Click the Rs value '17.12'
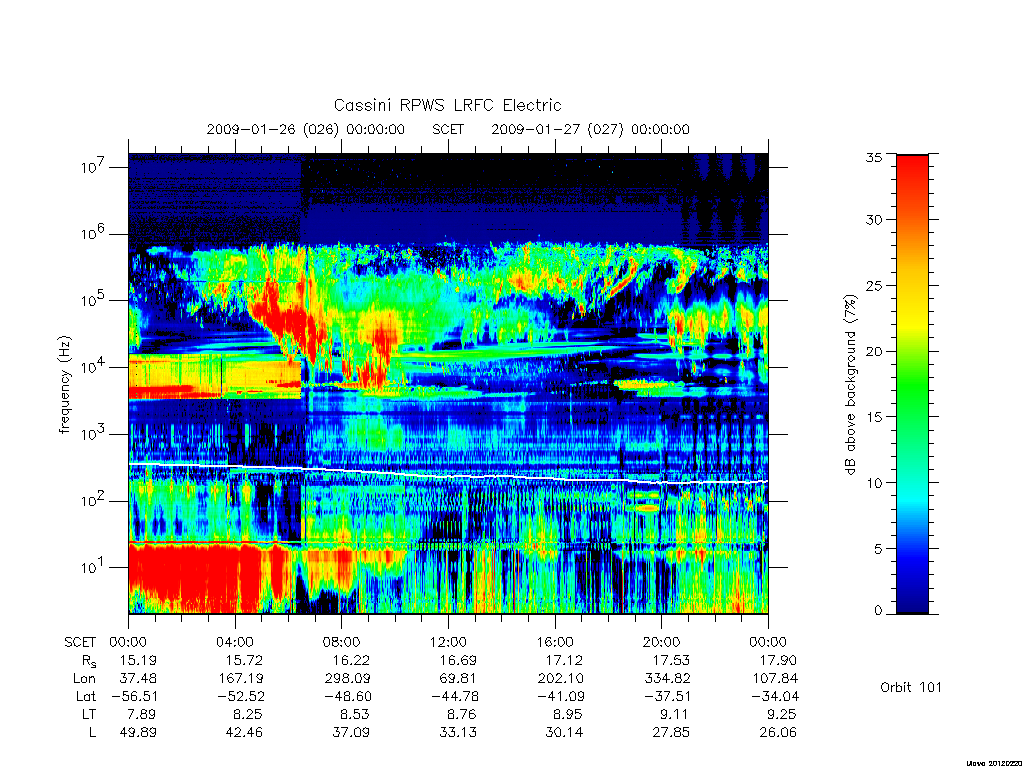The width and height of the screenshot is (1024, 768). tap(565, 660)
